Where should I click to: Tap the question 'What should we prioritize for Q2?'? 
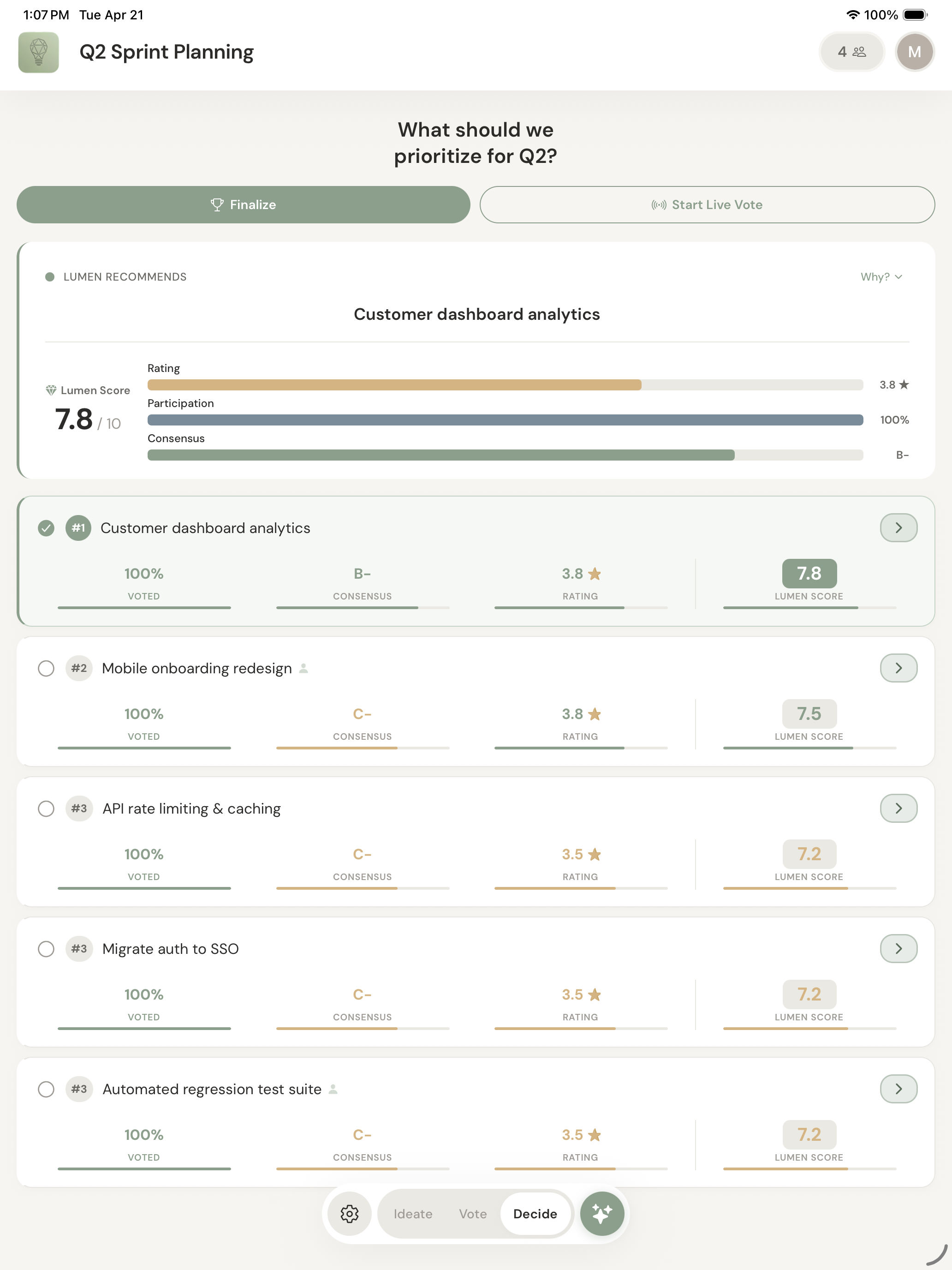(476, 143)
